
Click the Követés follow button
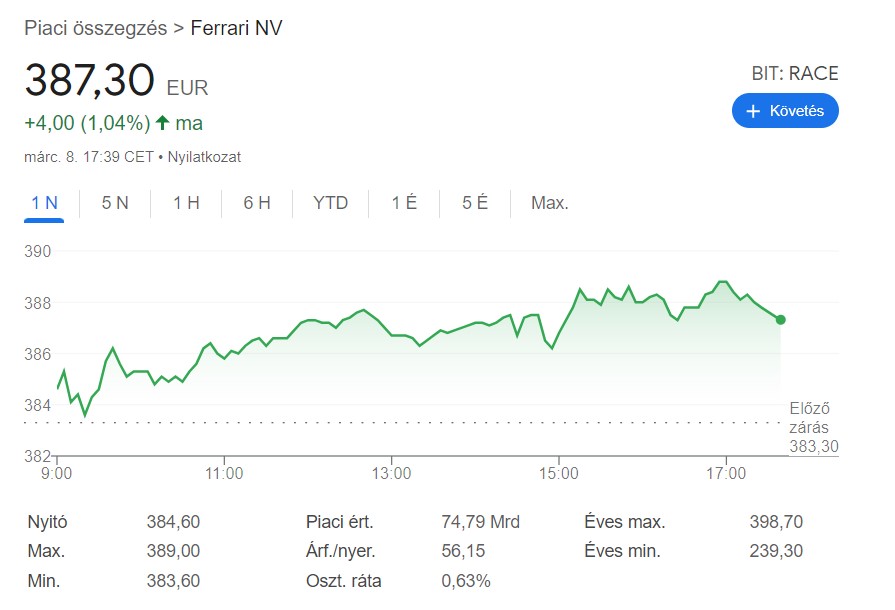tap(785, 111)
